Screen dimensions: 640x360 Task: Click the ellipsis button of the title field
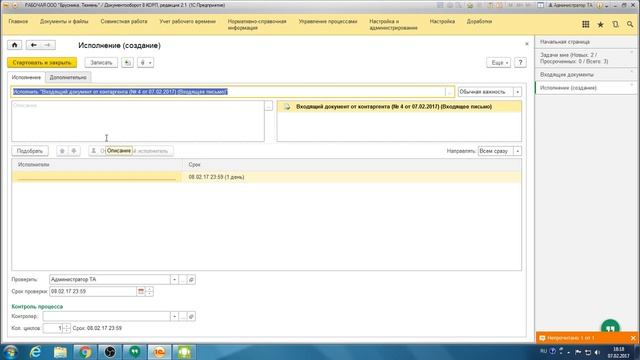(x=449, y=92)
